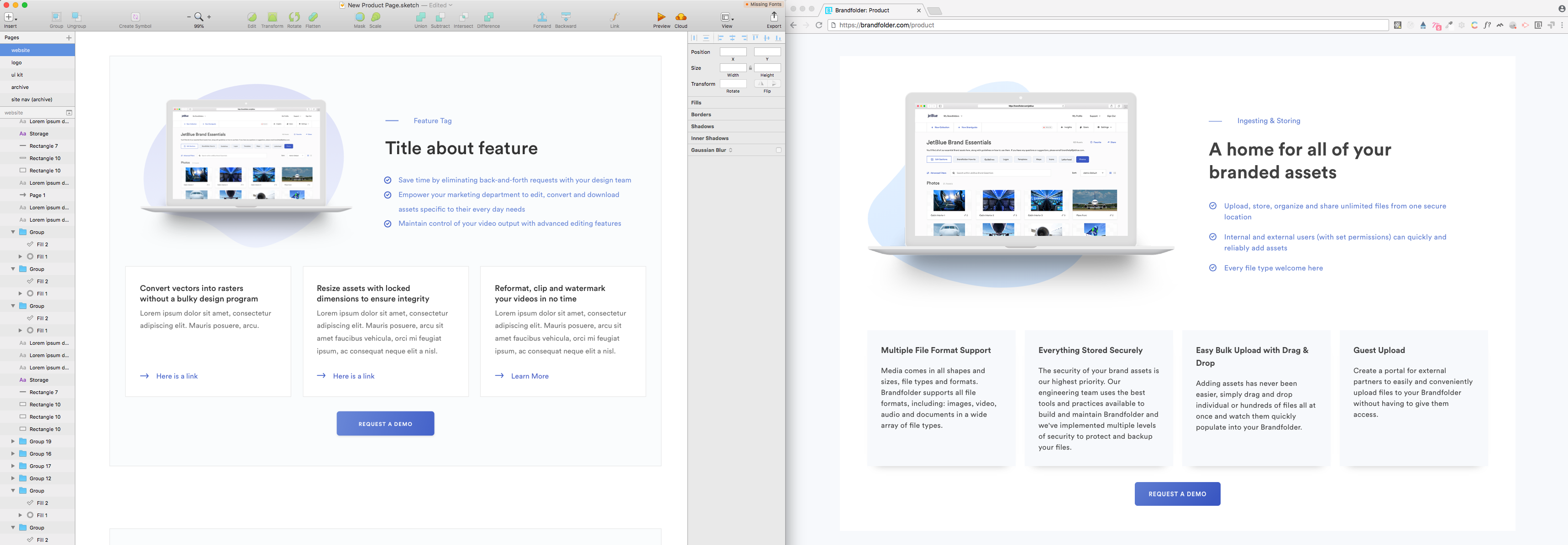This screenshot has width=1568, height=545.
Task: Click the Rotate input field
Action: [x=733, y=84]
